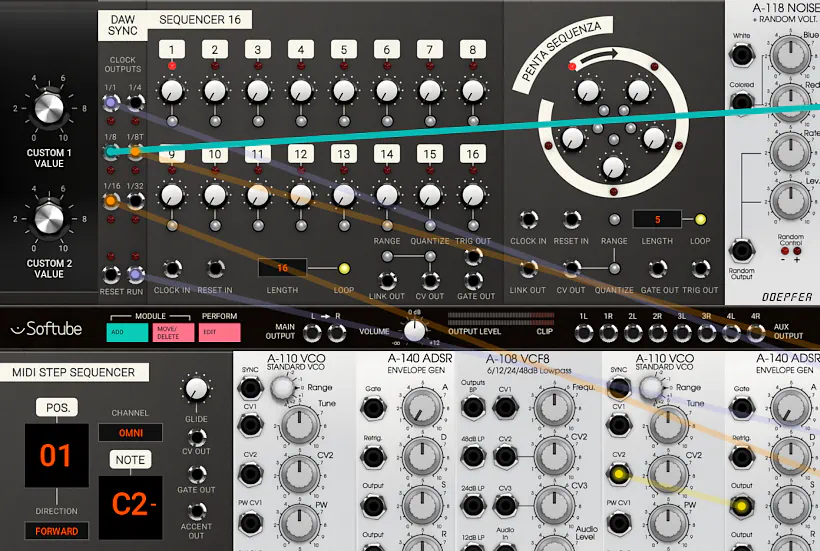820x551 pixels.
Task: Toggle the step 4 gate button
Action: 301,121
